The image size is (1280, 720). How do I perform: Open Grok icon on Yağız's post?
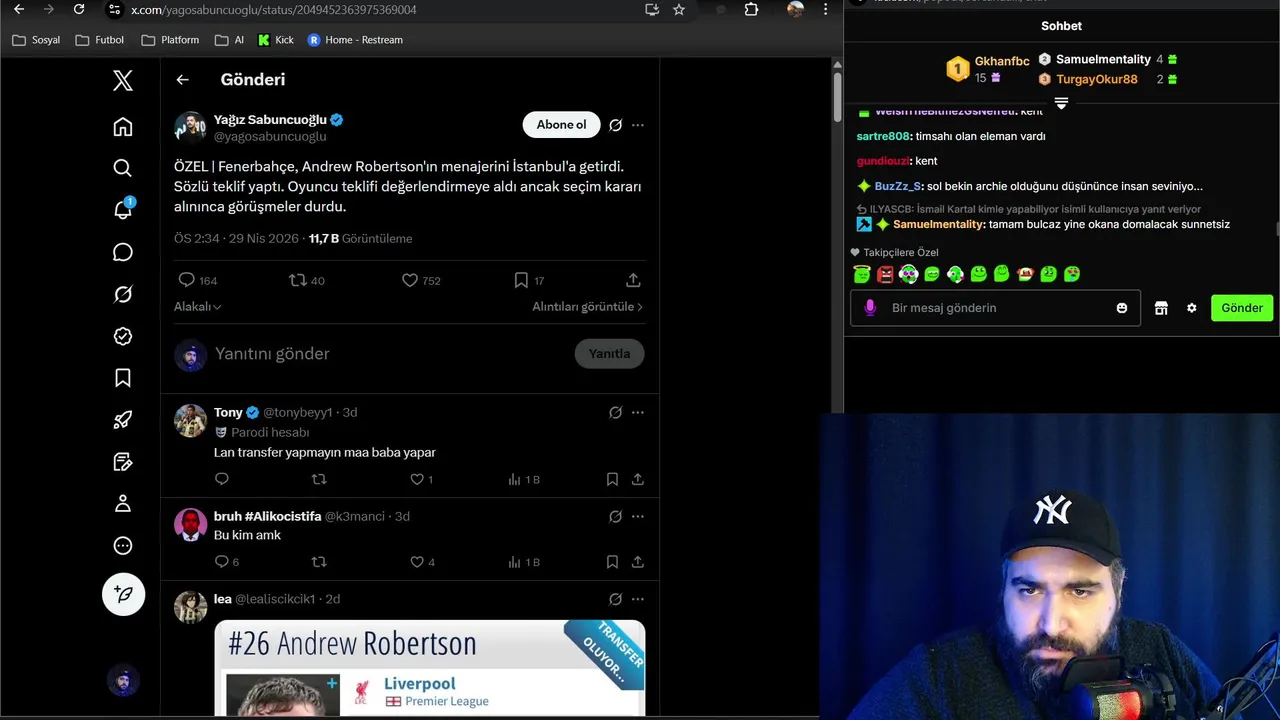click(616, 125)
